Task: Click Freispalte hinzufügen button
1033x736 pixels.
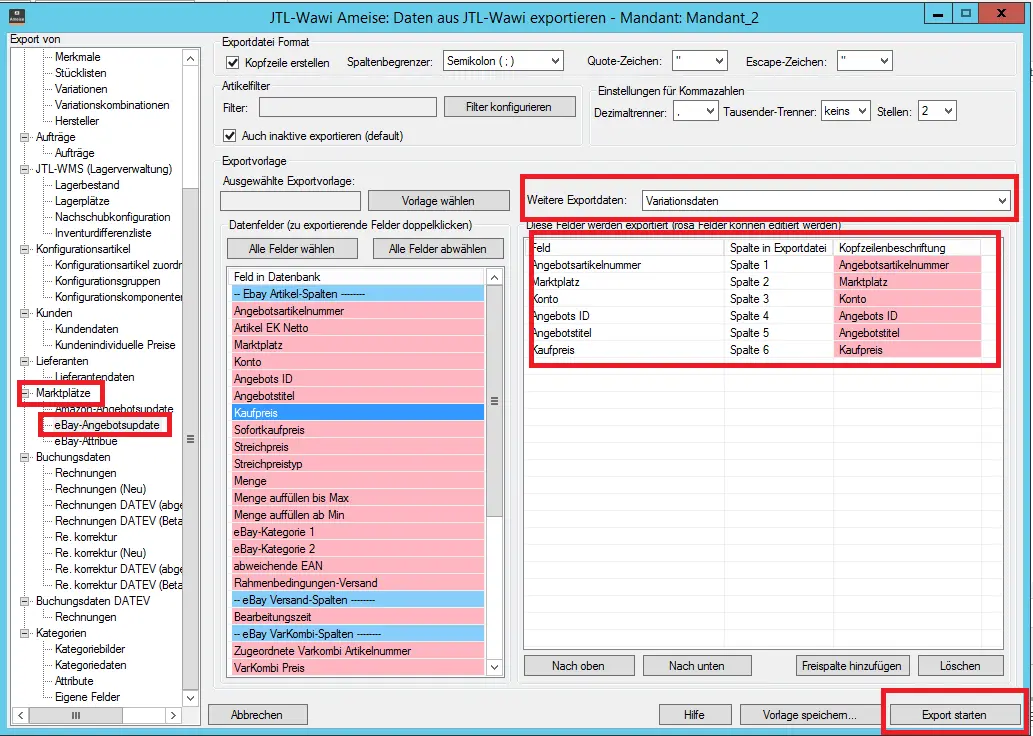Action: [853, 665]
